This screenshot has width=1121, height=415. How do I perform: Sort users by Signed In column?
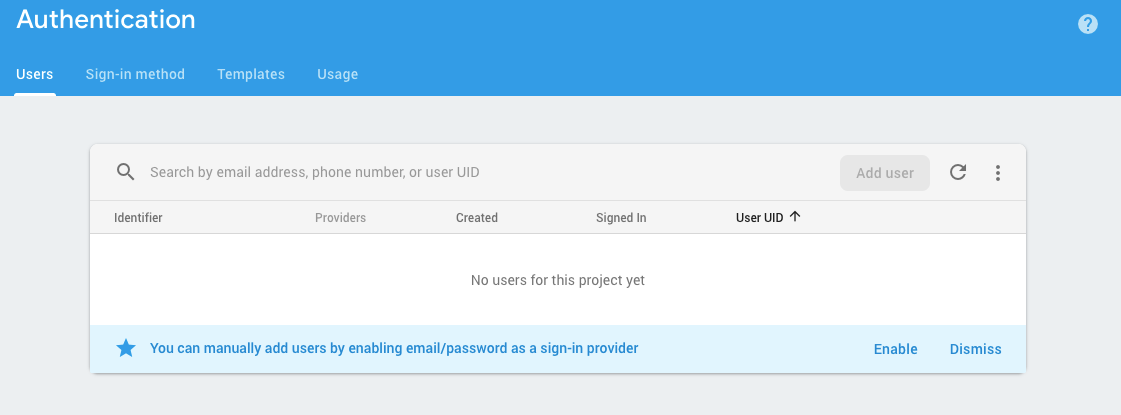[621, 218]
